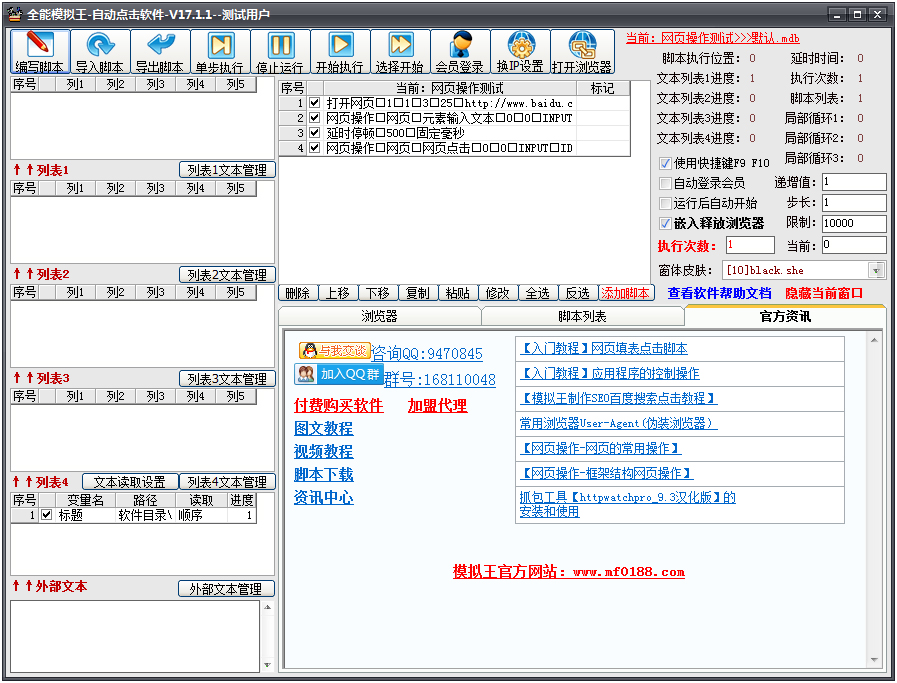This screenshot has height=683, width=897.
Task: Click 复制 copy button
Action: click(418, 293)
